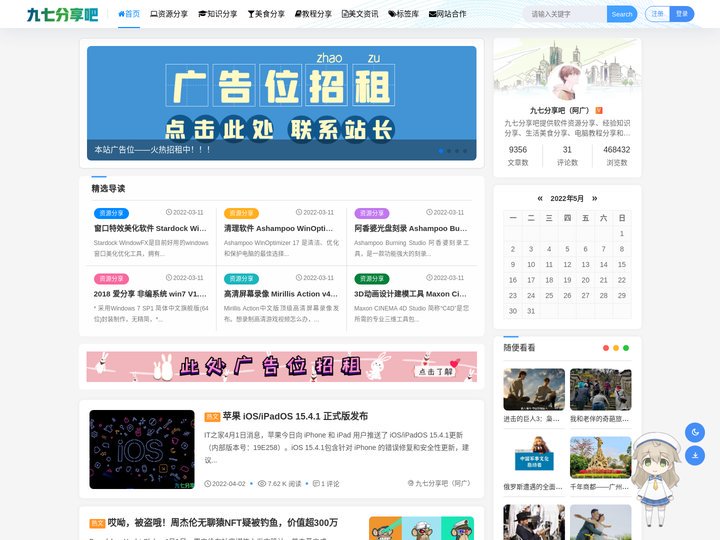
Task: Click the 注册 register button
Action: click(658, 14)
